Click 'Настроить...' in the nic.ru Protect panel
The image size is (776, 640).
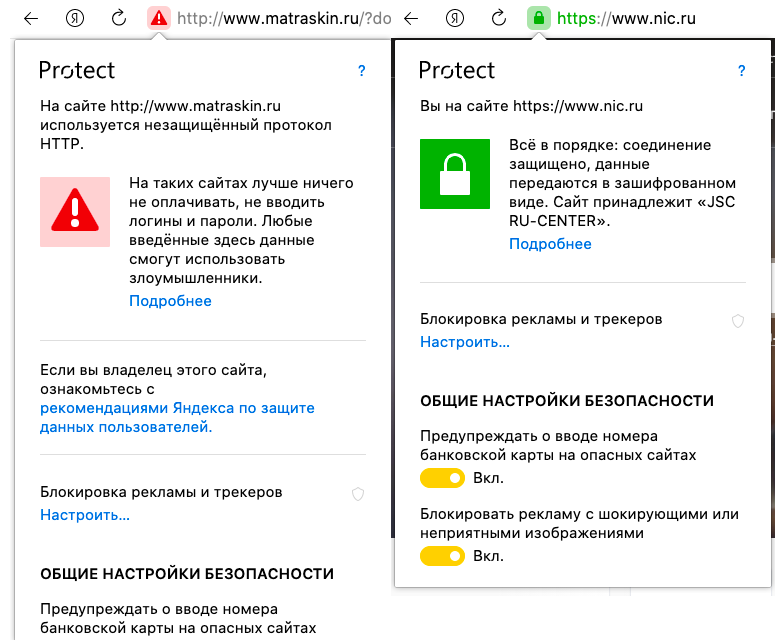tap(465, 342)
